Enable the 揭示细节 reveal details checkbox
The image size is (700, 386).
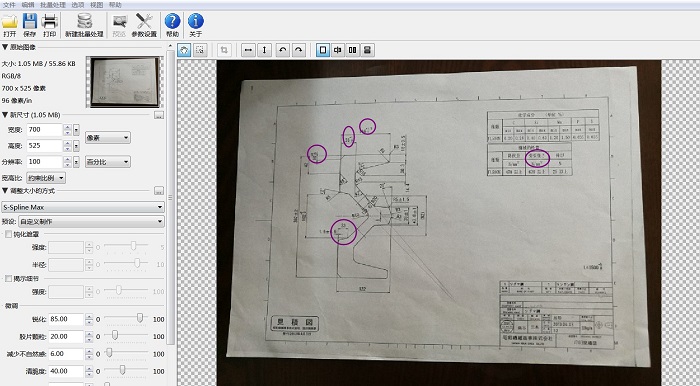click(8, 278)
